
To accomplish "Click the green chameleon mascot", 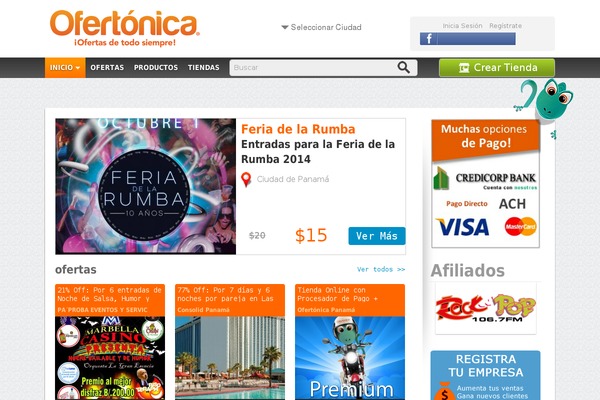I will click(545, 100).
